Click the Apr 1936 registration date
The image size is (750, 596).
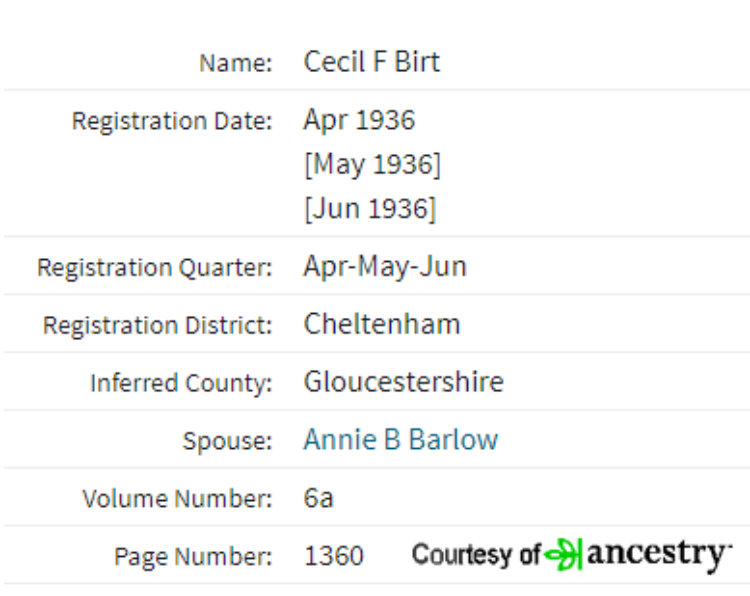click(359, 120)
